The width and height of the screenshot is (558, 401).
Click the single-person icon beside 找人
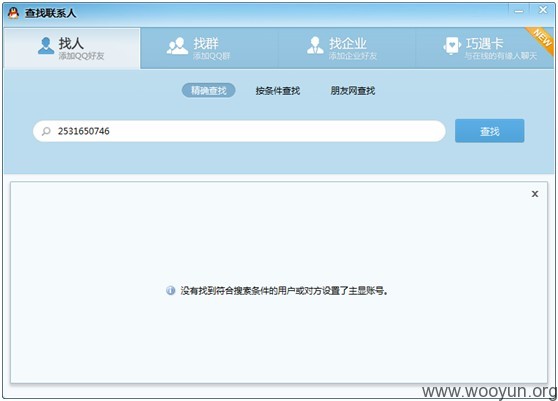pyautogui.click(x=46, y=46)
